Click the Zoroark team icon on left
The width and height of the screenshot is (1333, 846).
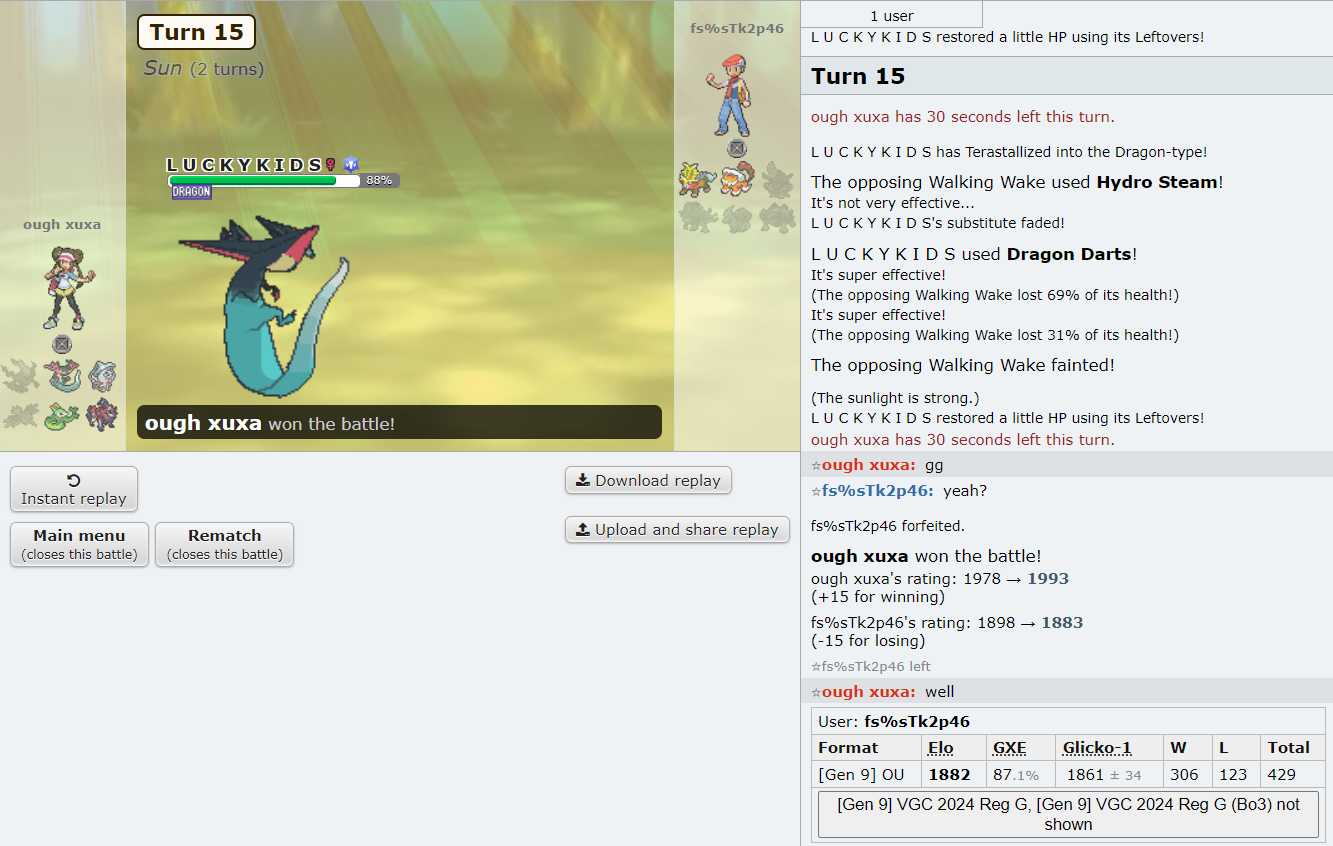point(101,414)
